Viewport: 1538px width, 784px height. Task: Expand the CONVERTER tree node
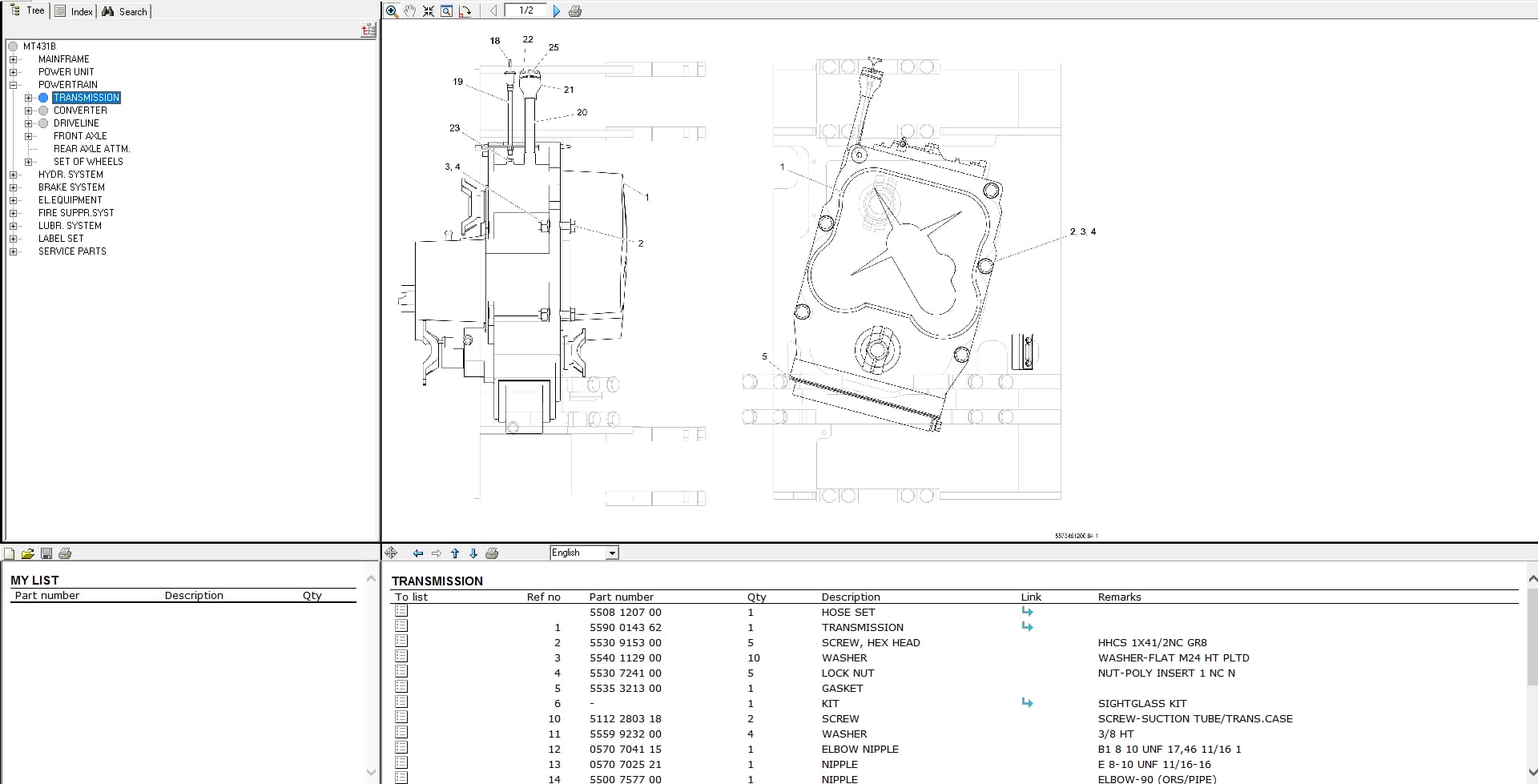coord(30,110)
